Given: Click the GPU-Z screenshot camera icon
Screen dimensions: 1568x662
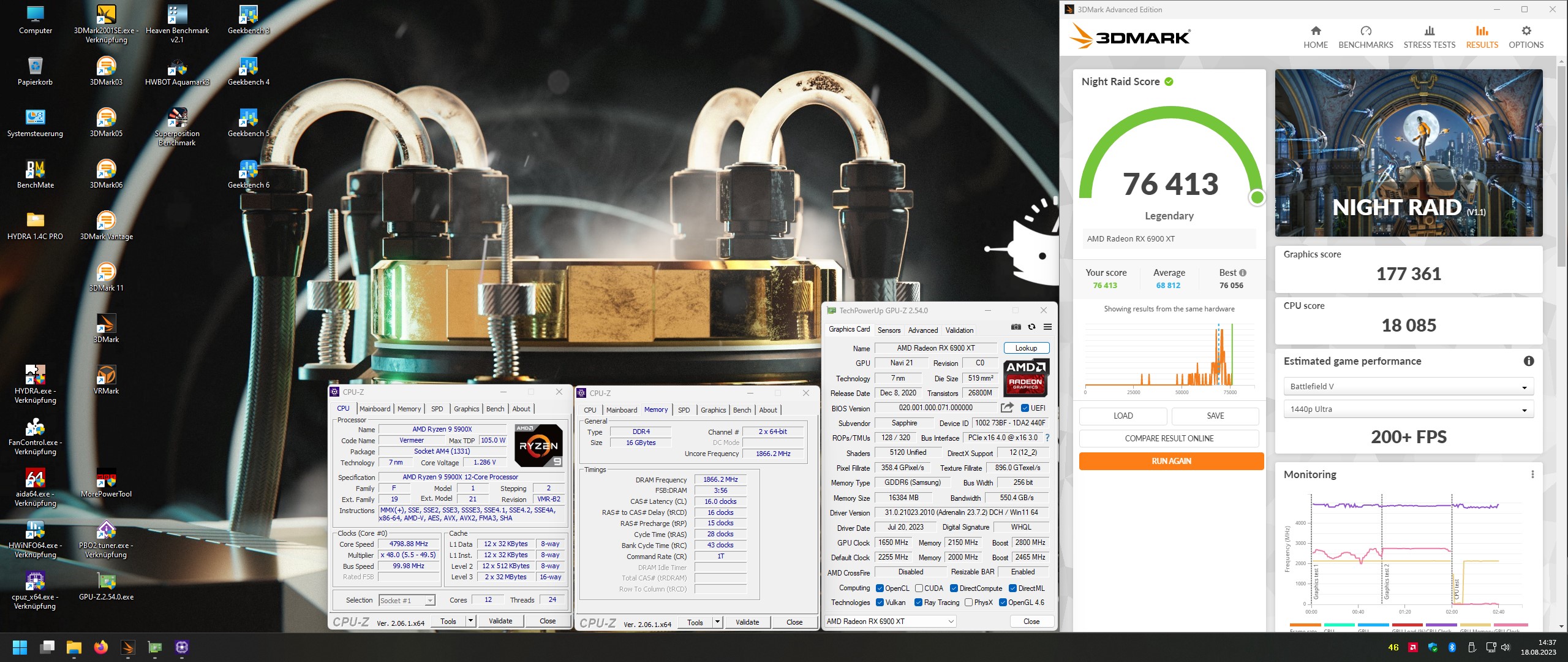Looking at the screenshot, I should pos(1016,327).
